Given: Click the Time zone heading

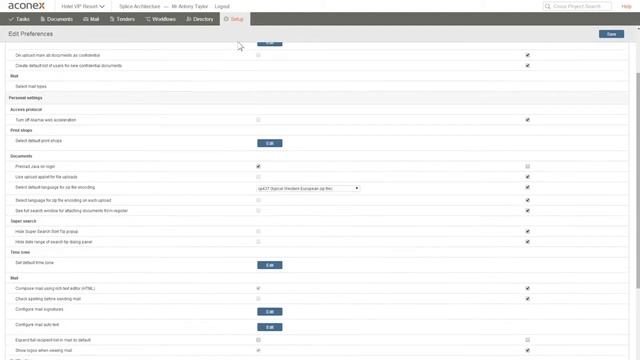Looking at the screenshot, I should [20, 252].
